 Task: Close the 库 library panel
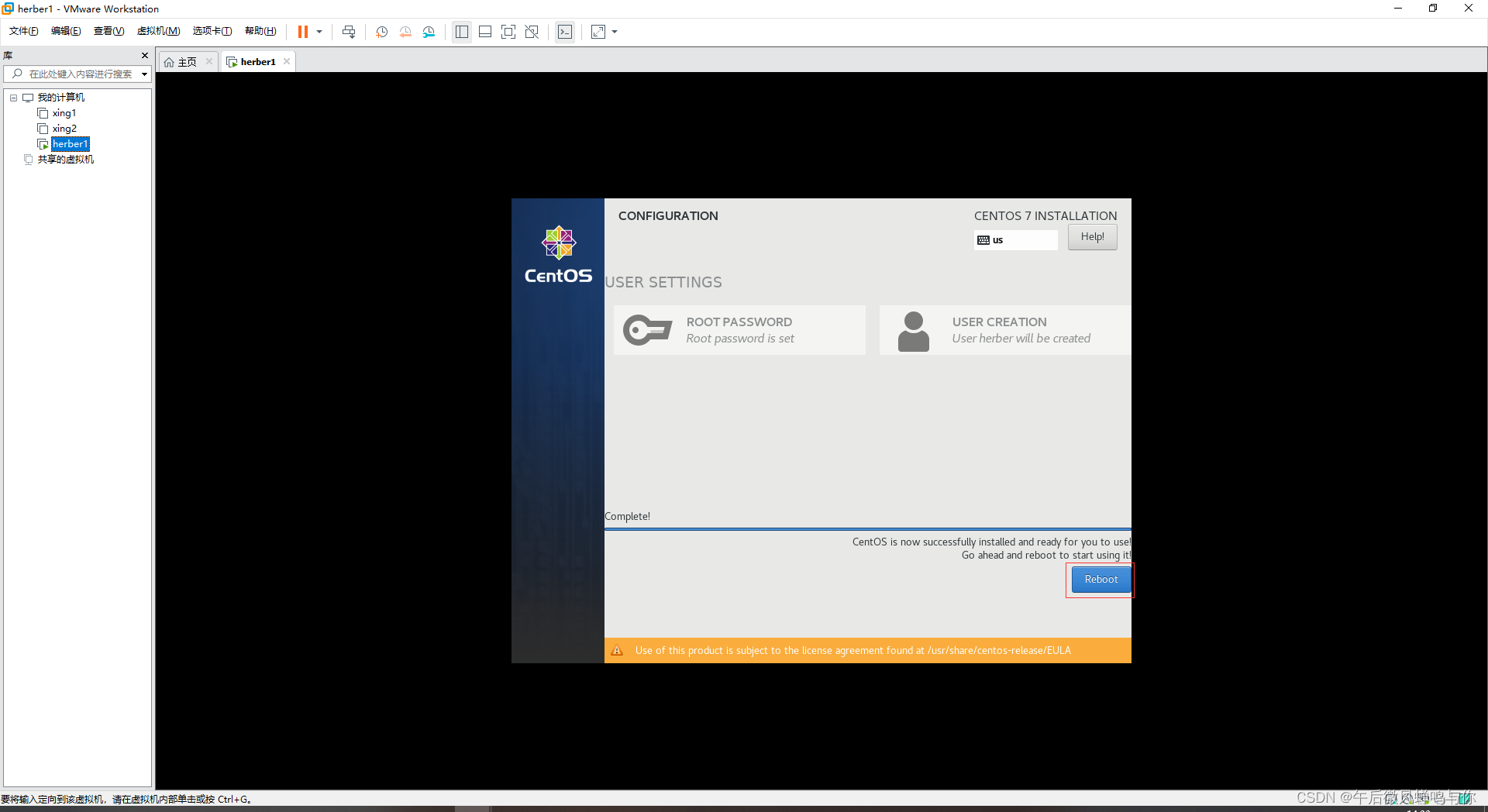[x=144, y=55]
